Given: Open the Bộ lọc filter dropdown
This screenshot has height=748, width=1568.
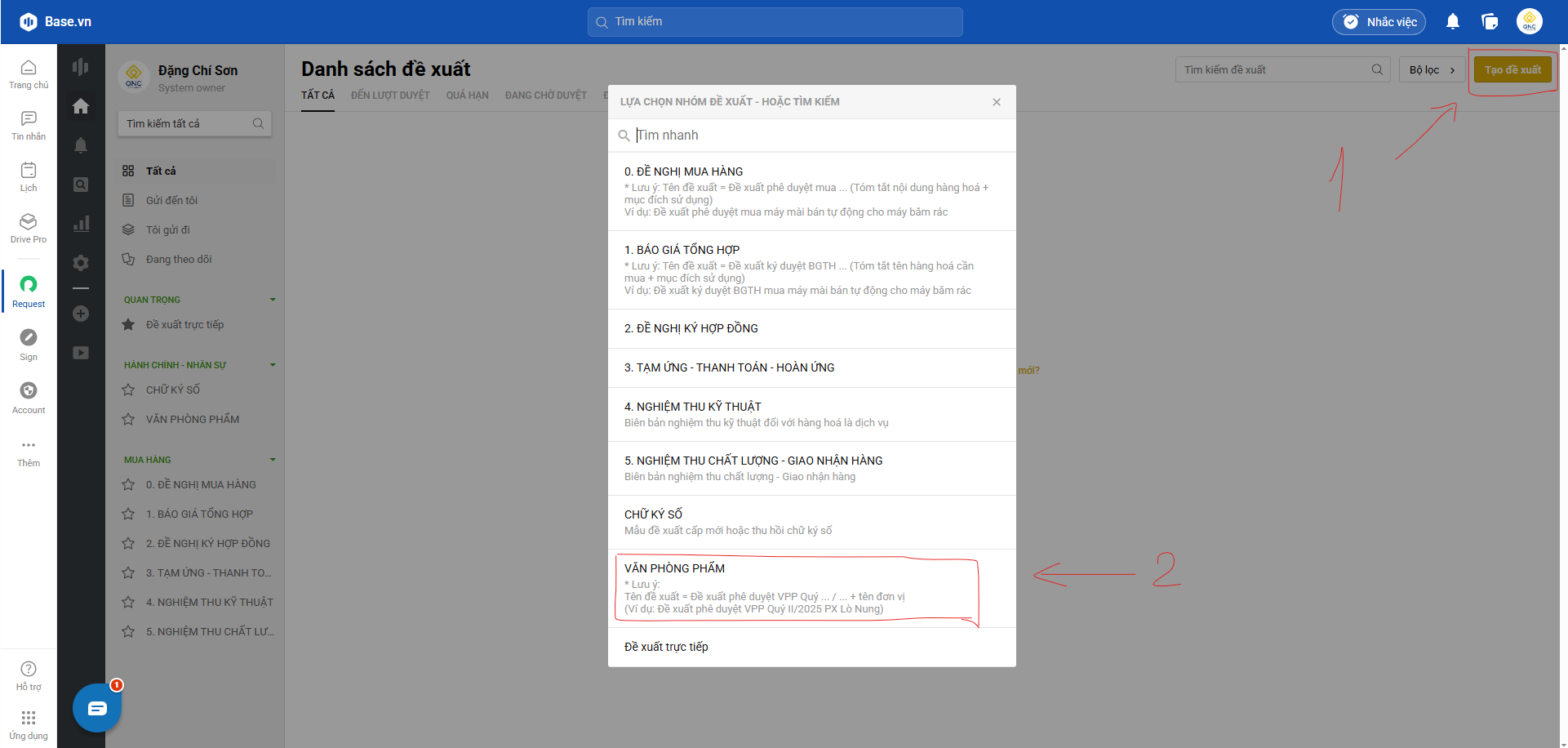Looking at the screenshot, I should tap(1432, 70).
